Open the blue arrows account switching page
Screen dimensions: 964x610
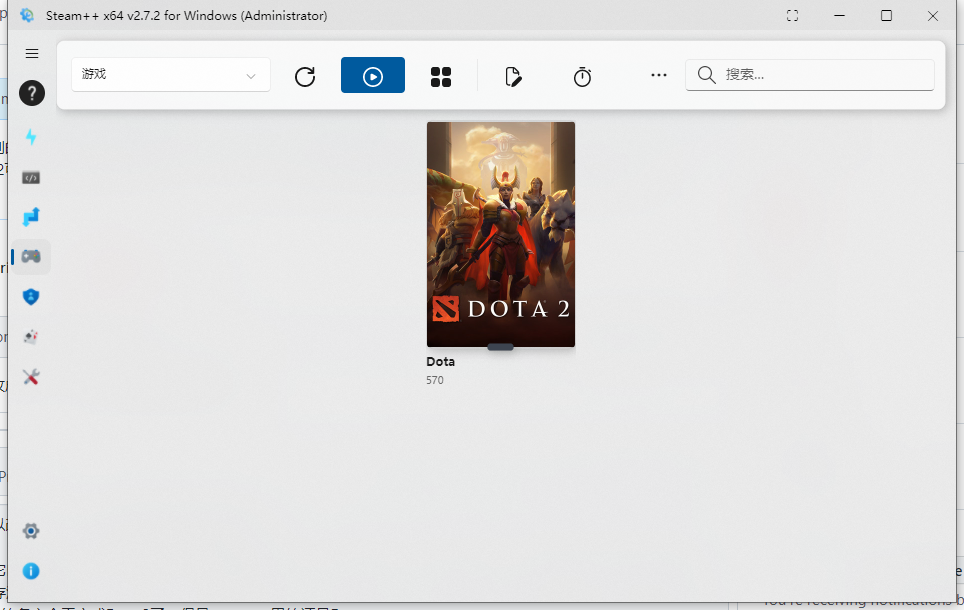coord(31,216)
